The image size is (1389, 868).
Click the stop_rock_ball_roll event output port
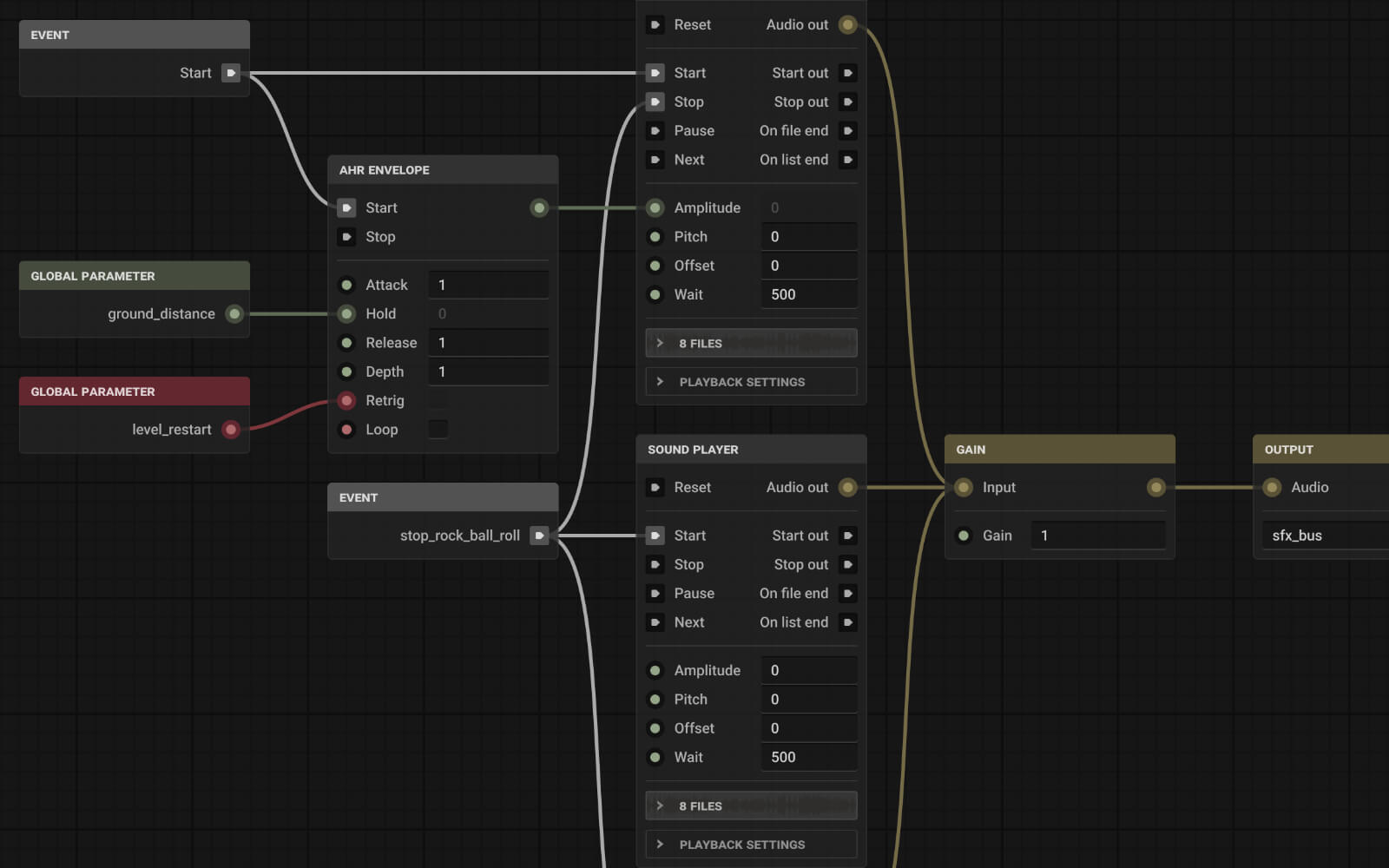[x=539, y=536]
